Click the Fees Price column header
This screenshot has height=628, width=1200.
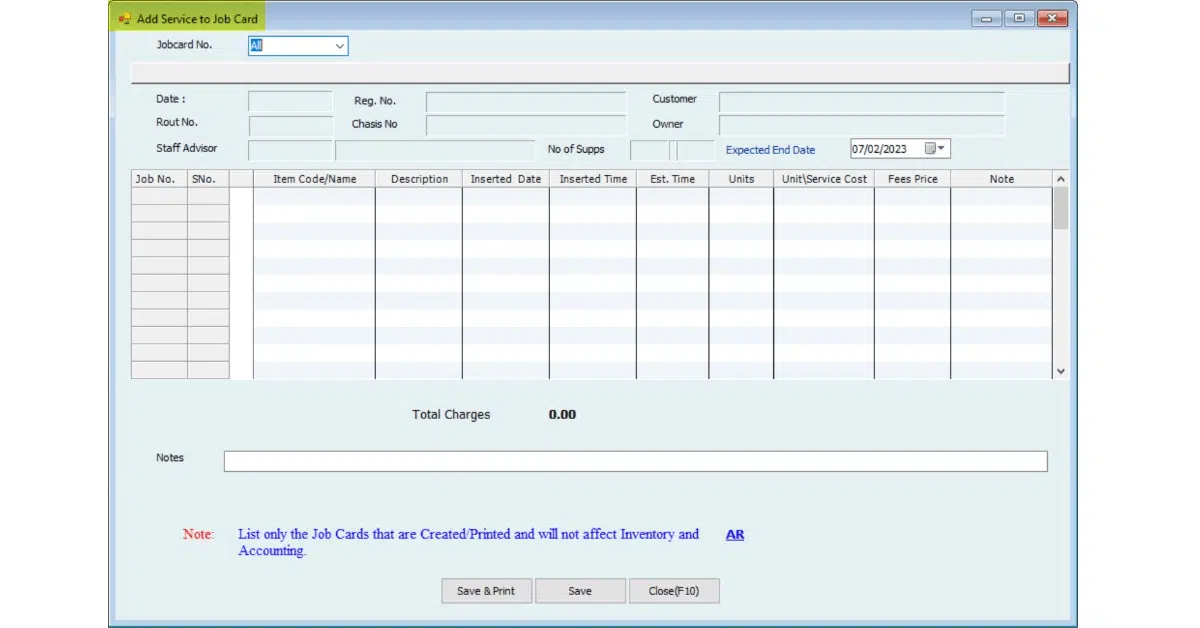[x=912, y=179]
